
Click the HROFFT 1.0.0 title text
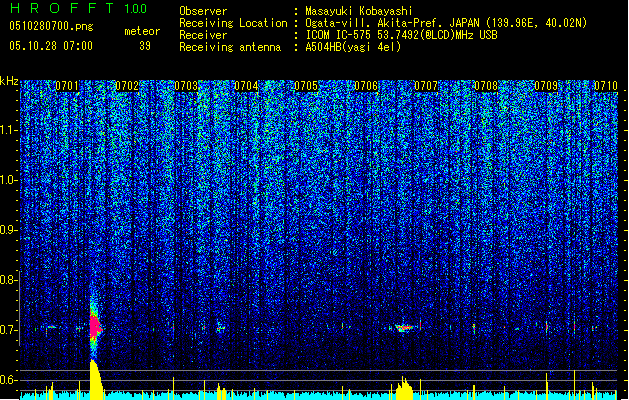(x=78, y=8)
